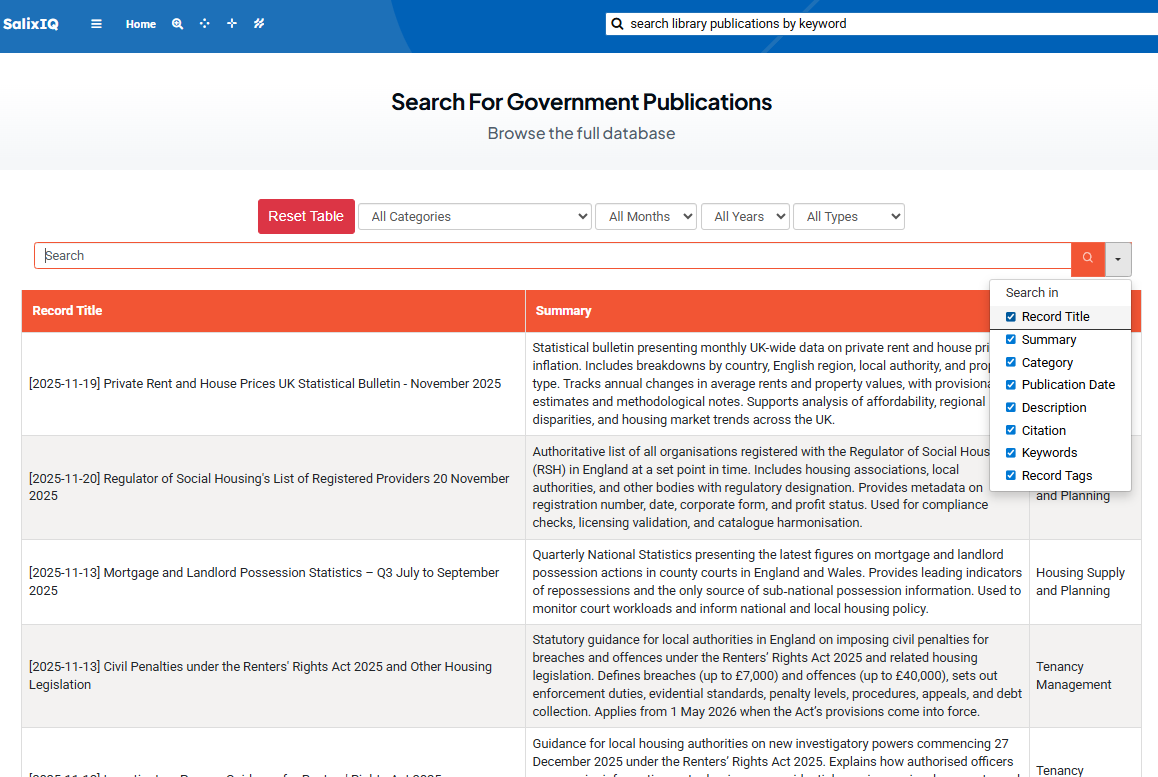Viewport: 1158px width, 777px height.
Task: Focus the table Search input field
Action: [x=550, y=256]
